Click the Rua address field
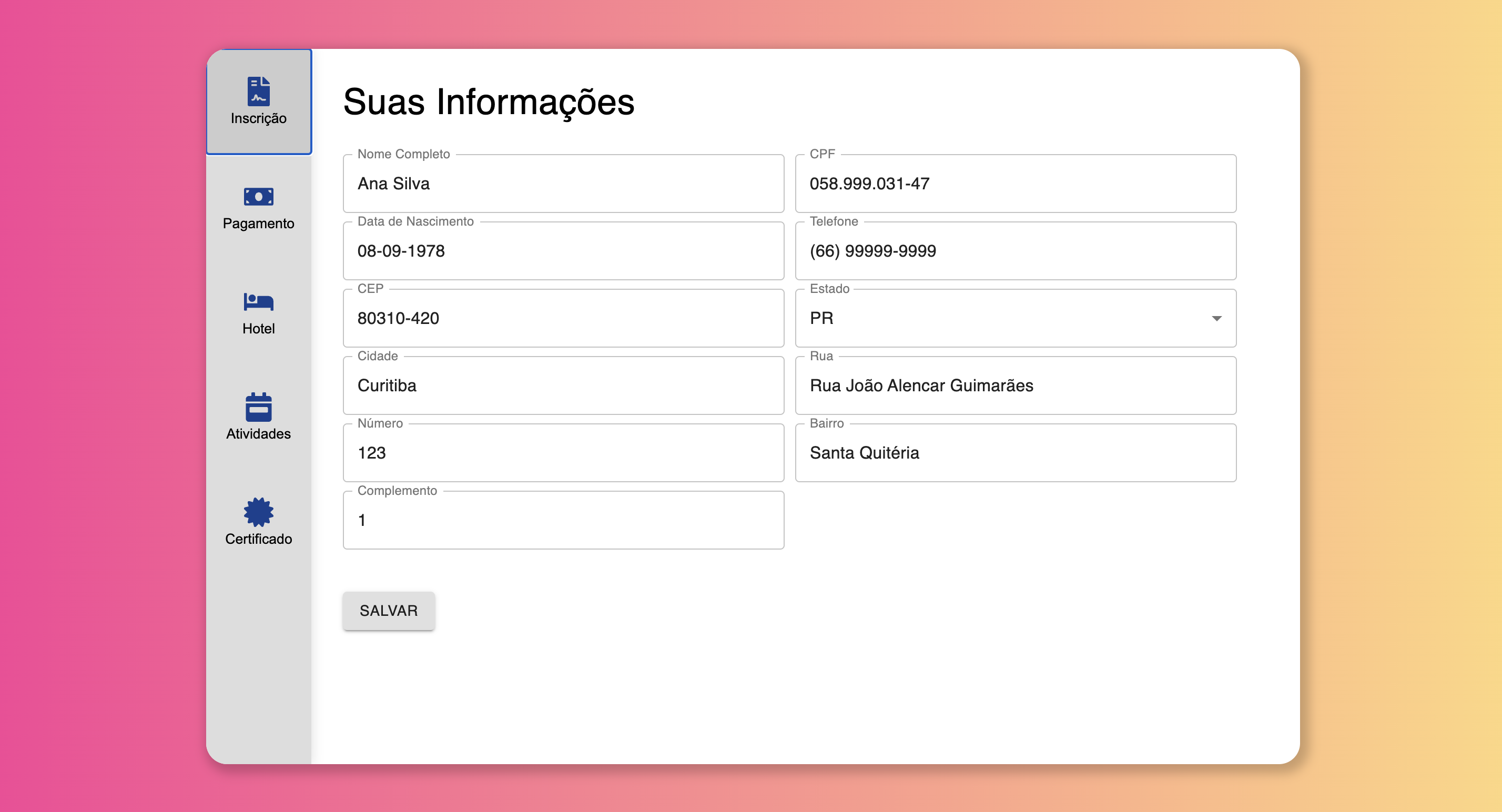Image resolution: width=1502 pixels, height=812 pixels. point(1015,386)
